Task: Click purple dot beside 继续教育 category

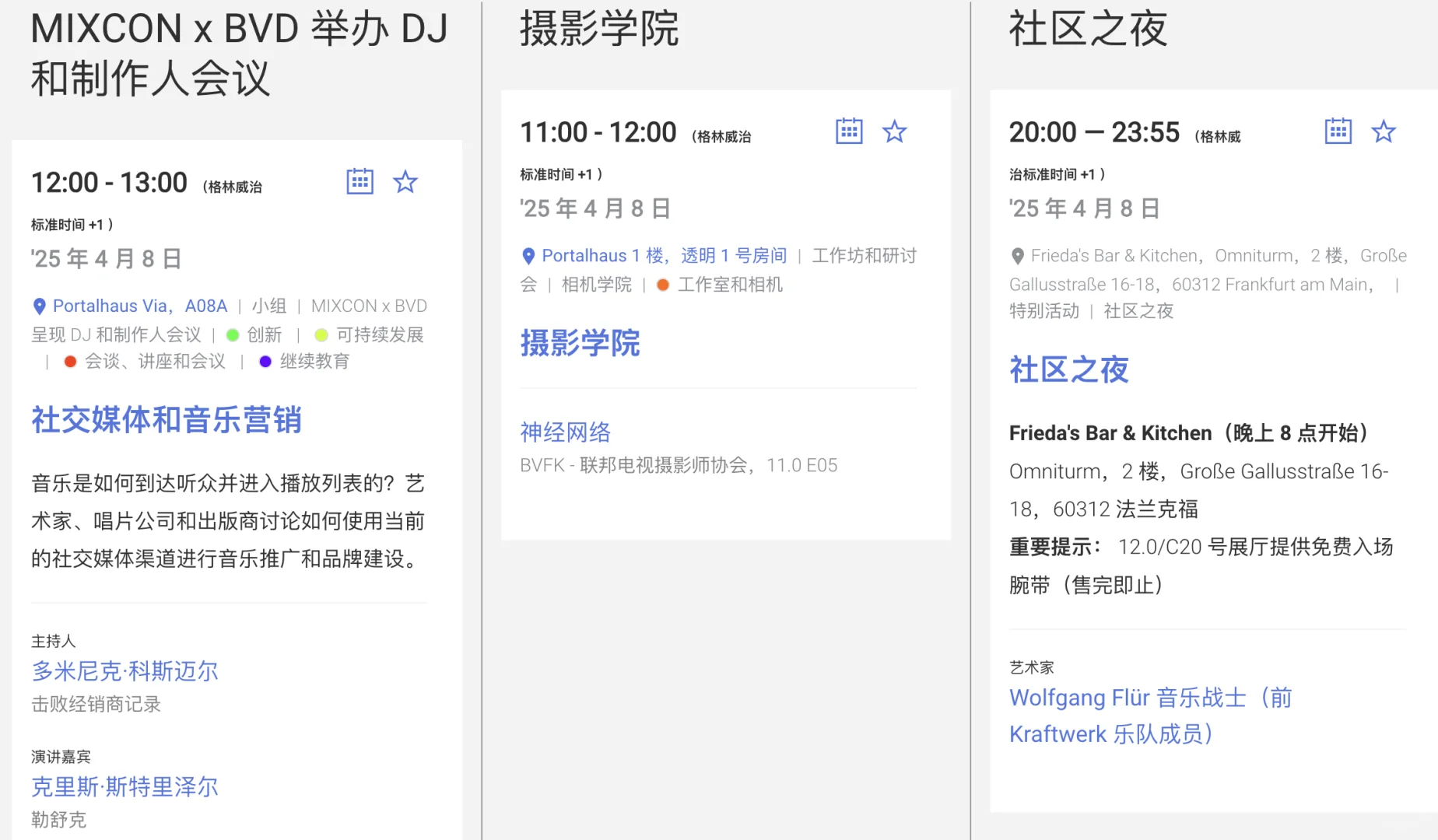Action: (x=264, y=361)
